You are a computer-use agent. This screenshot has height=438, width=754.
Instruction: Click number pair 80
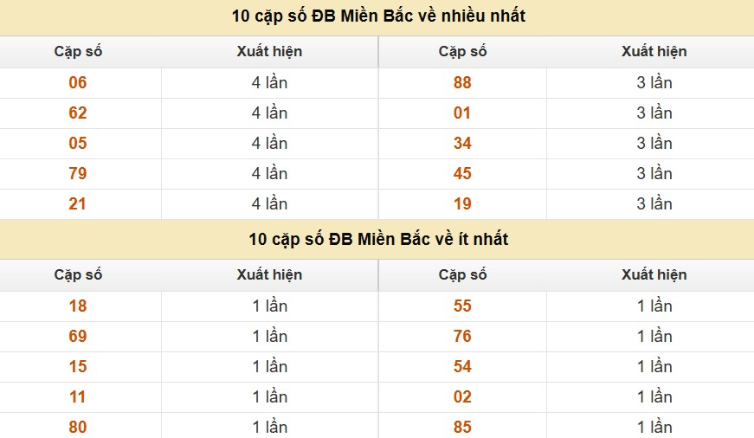click(78, 427)
